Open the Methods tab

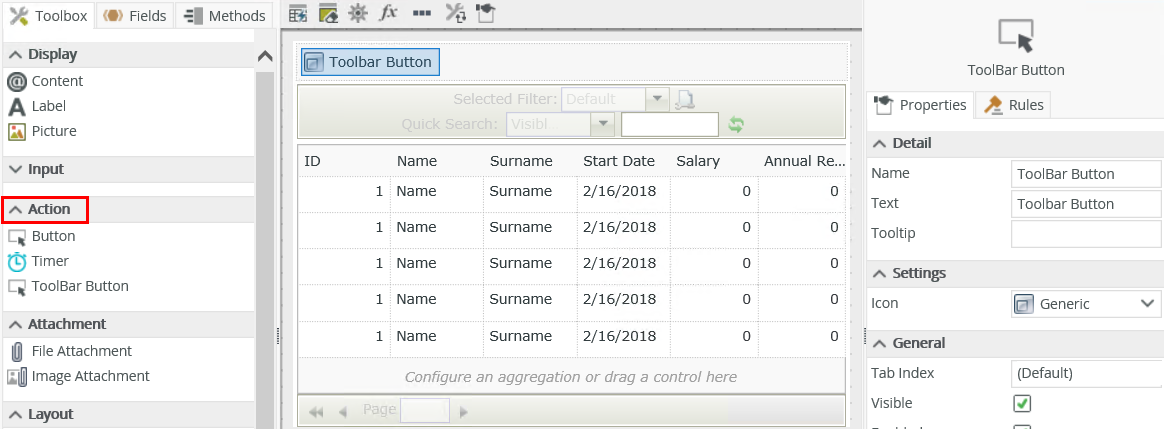click(227, 15)
